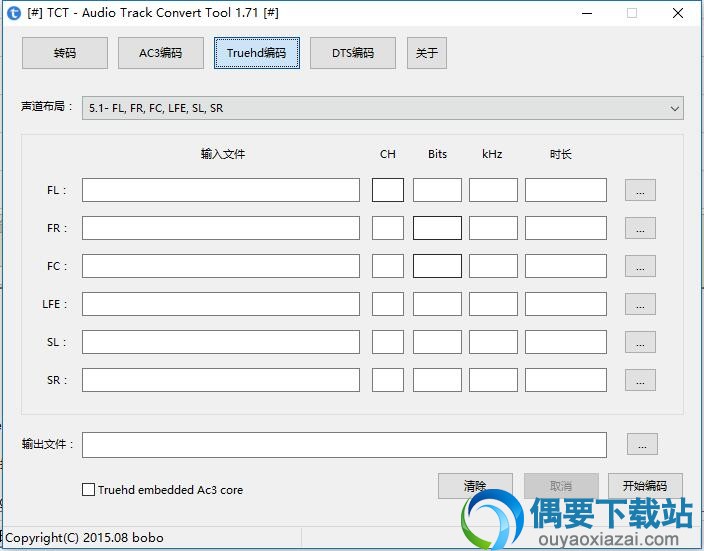Click the SL input file field

(x=221, y=342)
